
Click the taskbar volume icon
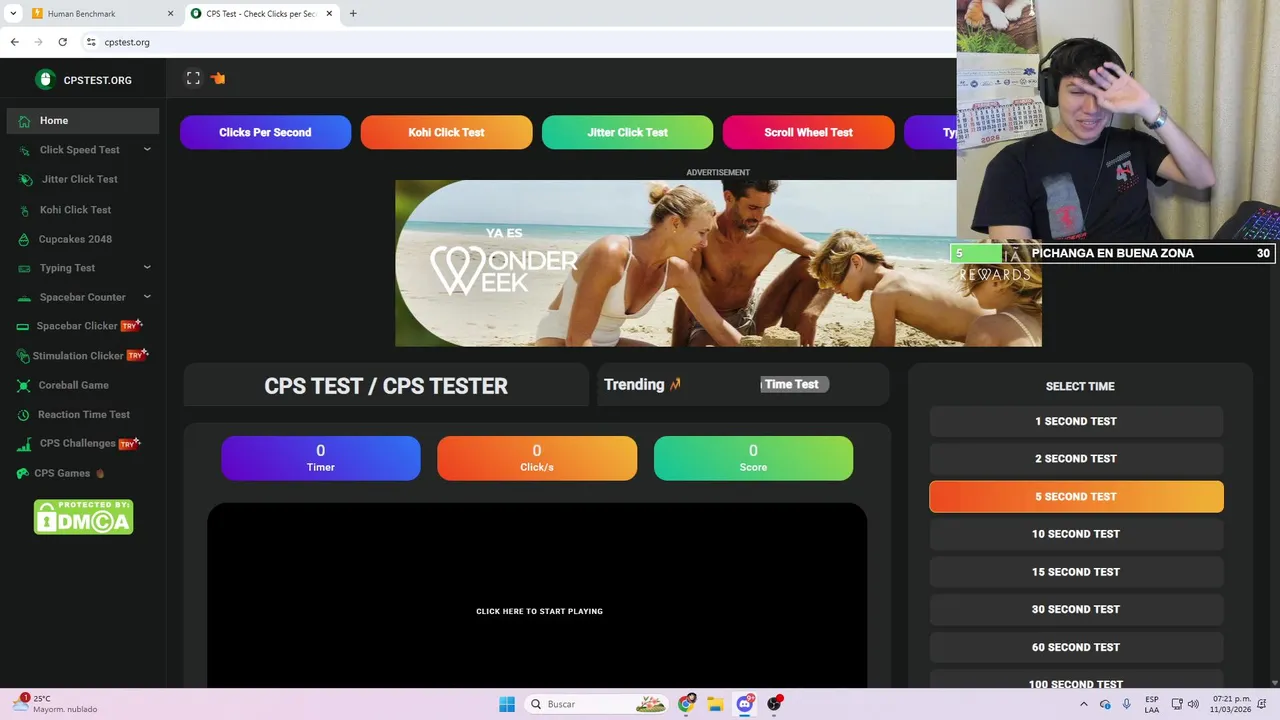[1193, 704]
